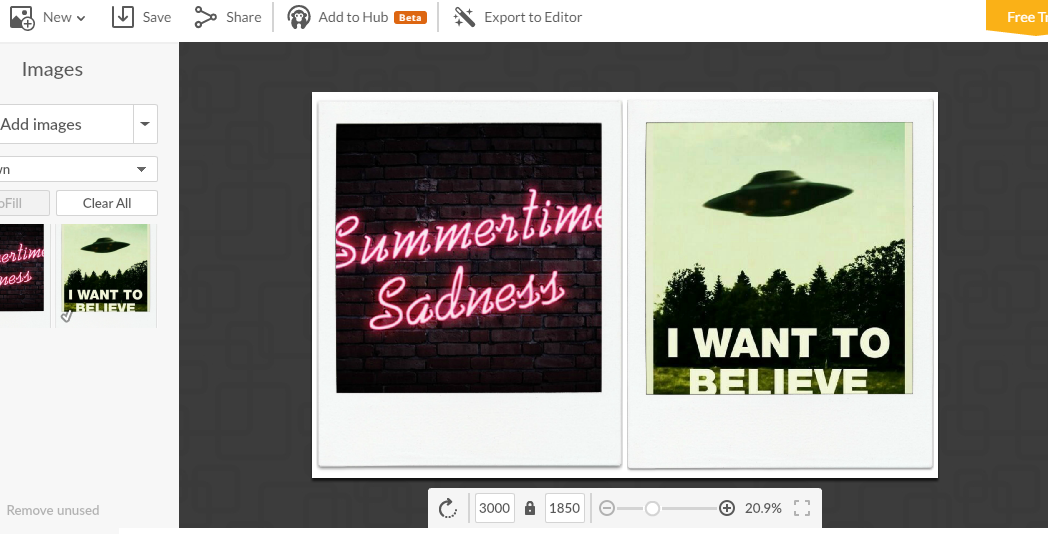Click the orange Beta badge
The image size is (1050, 534).
click(410, 17)
